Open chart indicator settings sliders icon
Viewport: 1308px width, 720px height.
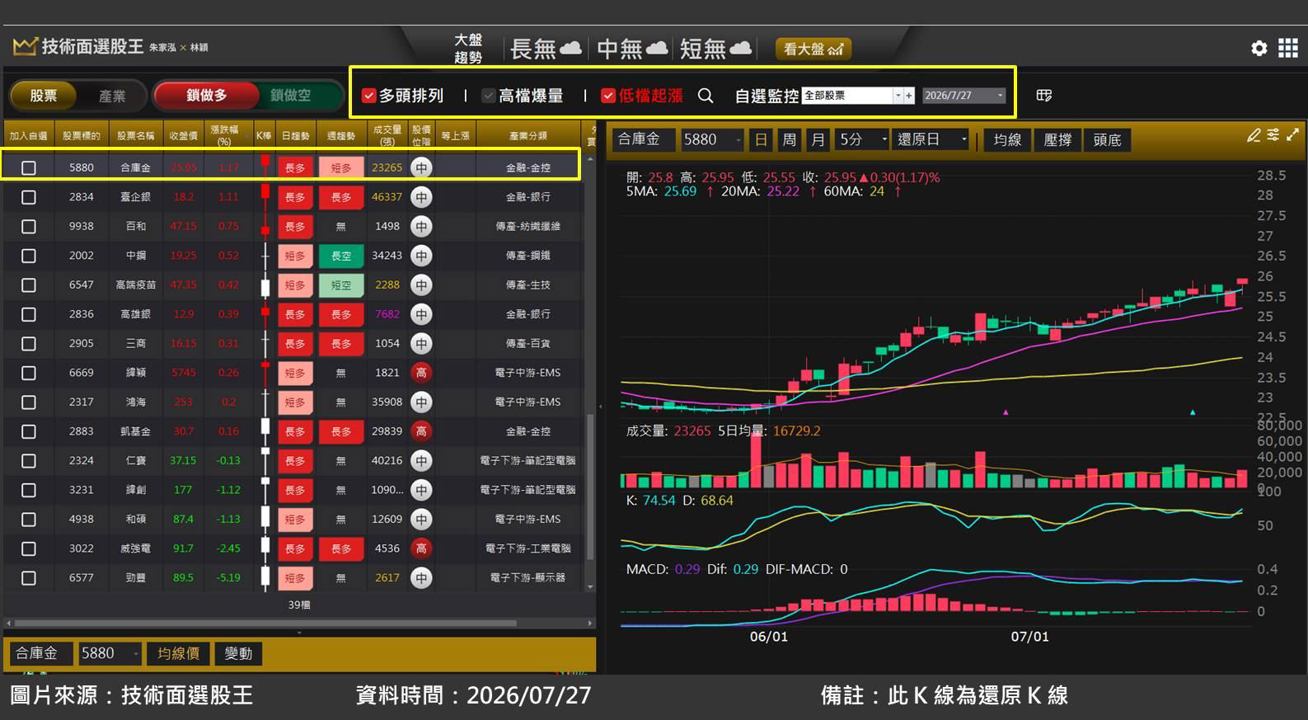(x=1273, y=135)
